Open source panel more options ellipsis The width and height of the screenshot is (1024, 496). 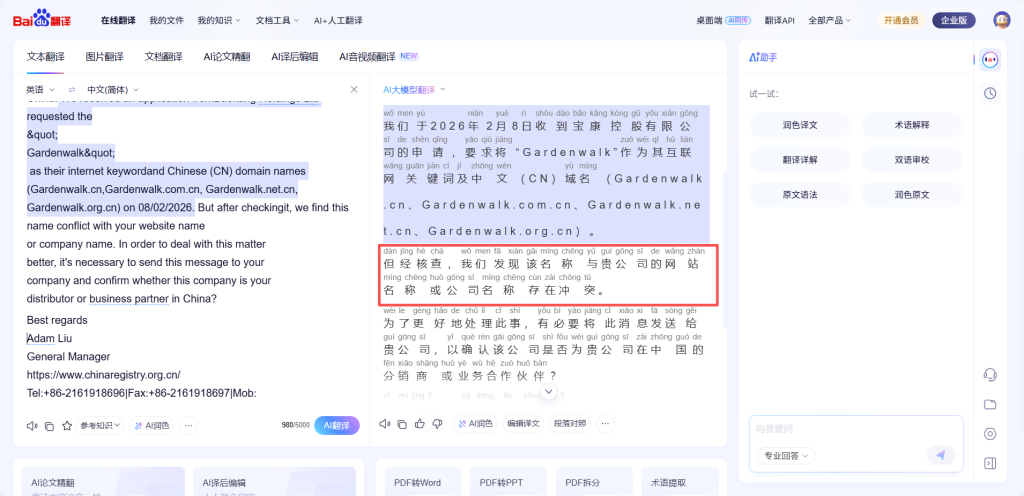(x=188, y=426)
